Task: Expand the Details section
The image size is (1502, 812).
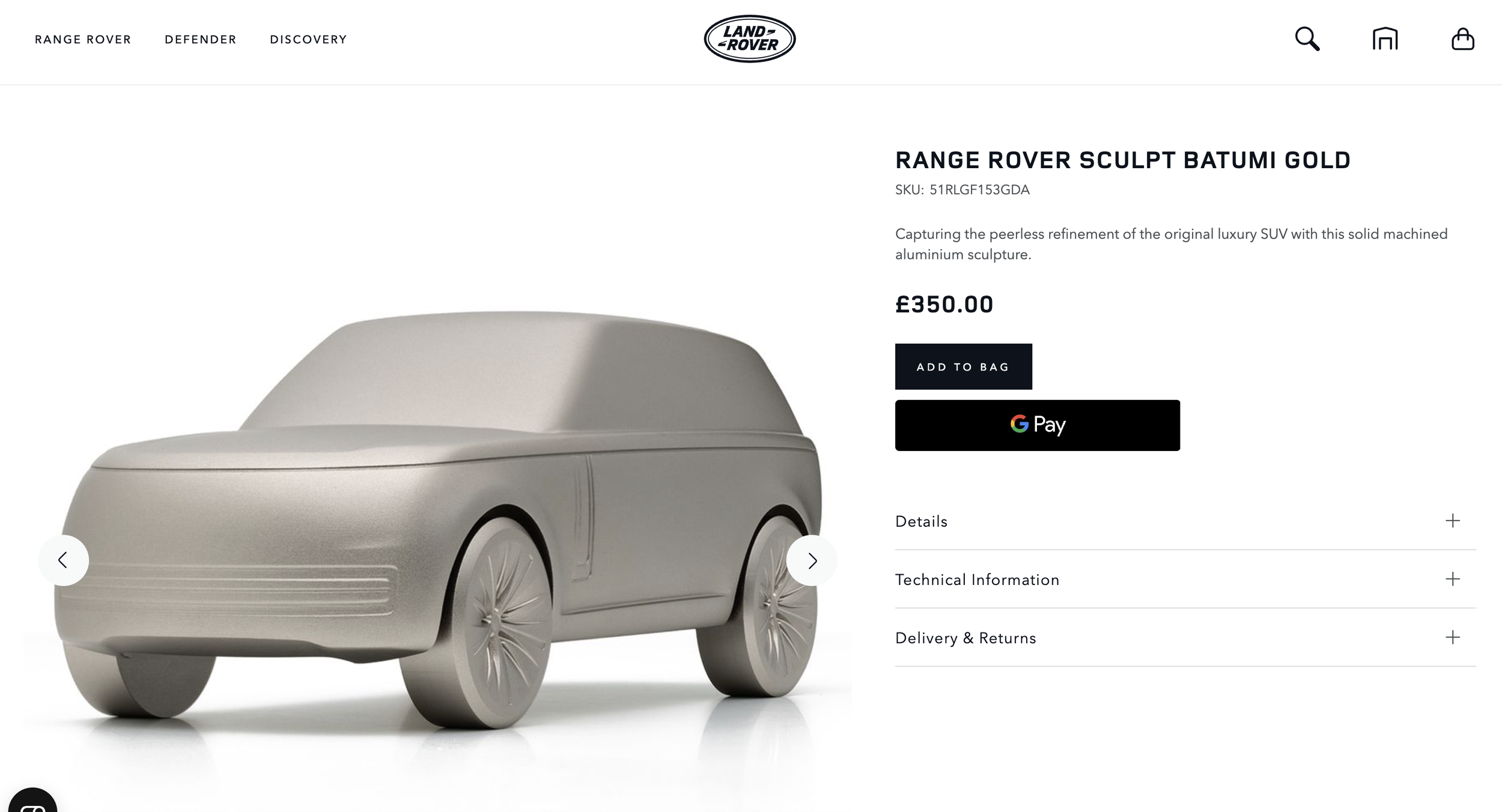Action: 1185,521
